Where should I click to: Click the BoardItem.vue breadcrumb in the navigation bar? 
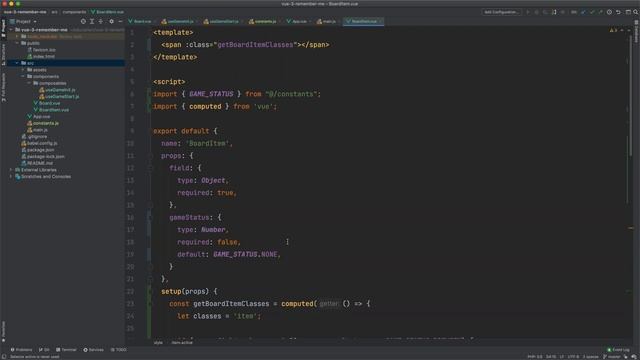tap(107, 12)
